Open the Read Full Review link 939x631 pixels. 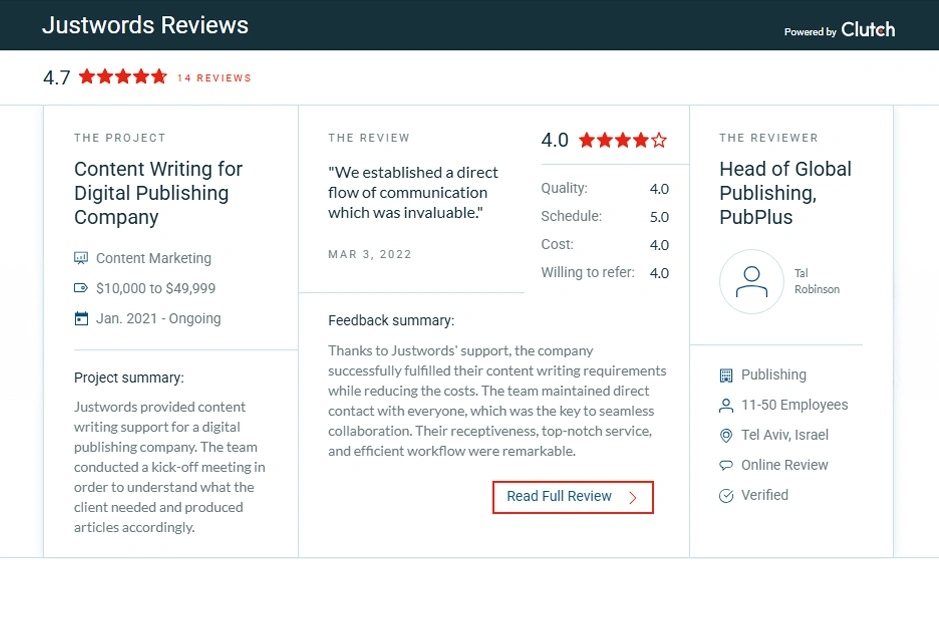pyautogui.click(x=573, y=497)
